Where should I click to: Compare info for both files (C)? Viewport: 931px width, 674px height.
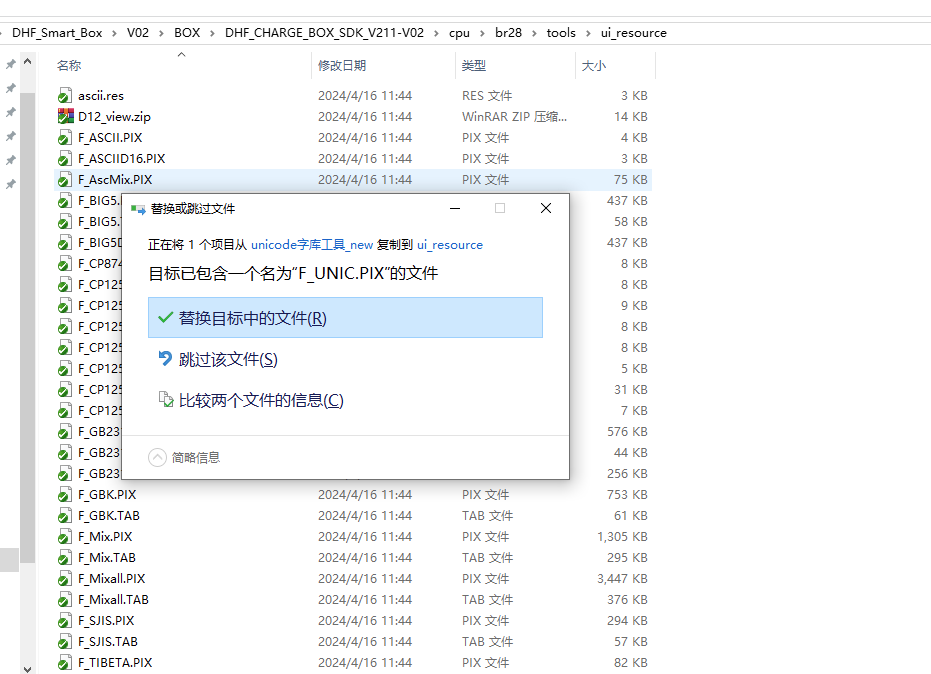(x=346, y=400)
